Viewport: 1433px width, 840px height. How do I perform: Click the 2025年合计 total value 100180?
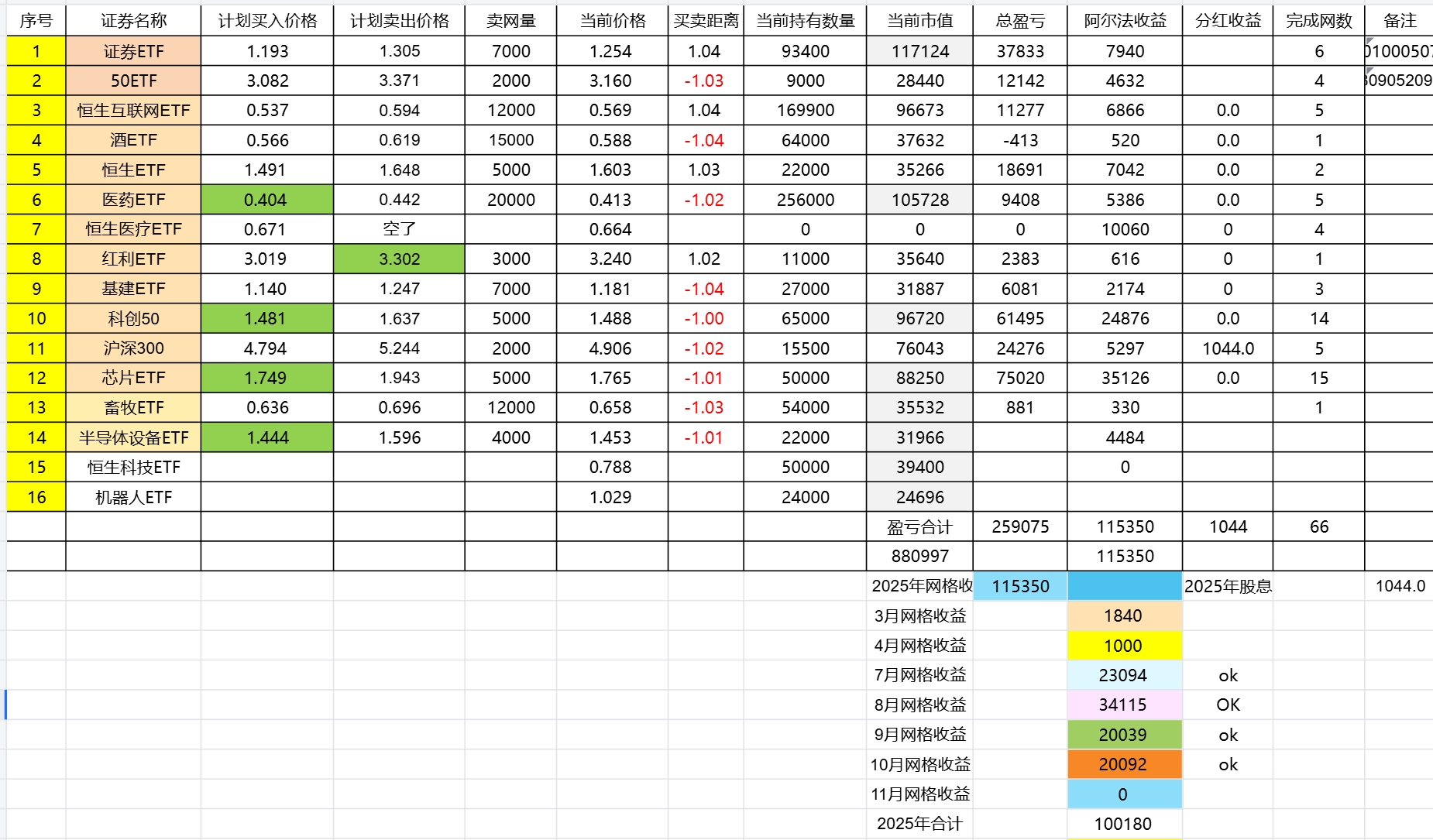(x=1124, y=824)
